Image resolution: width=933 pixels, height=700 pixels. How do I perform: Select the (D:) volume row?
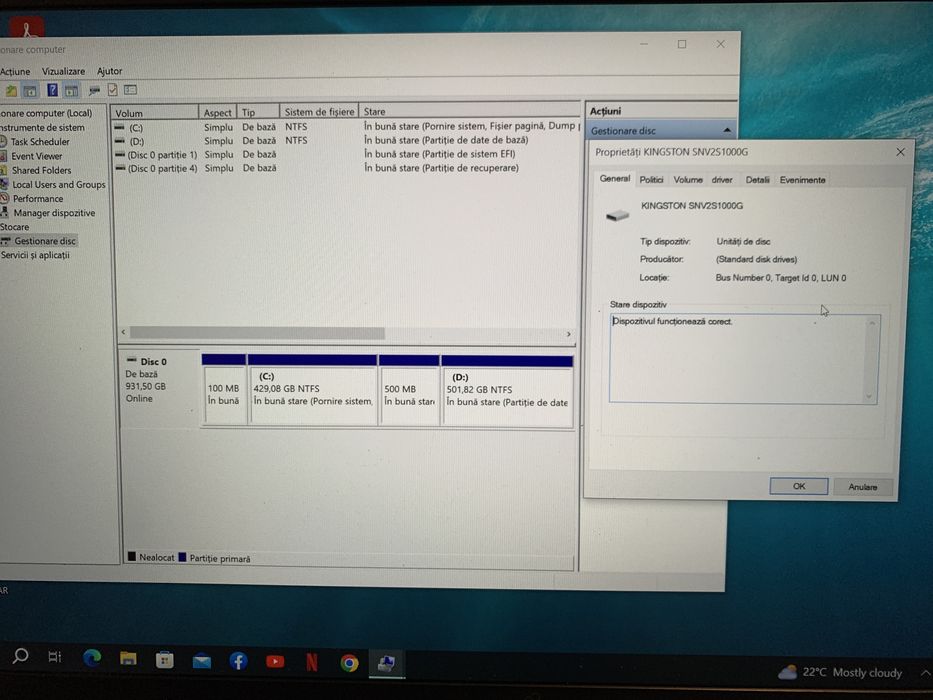tap(345, 140)
